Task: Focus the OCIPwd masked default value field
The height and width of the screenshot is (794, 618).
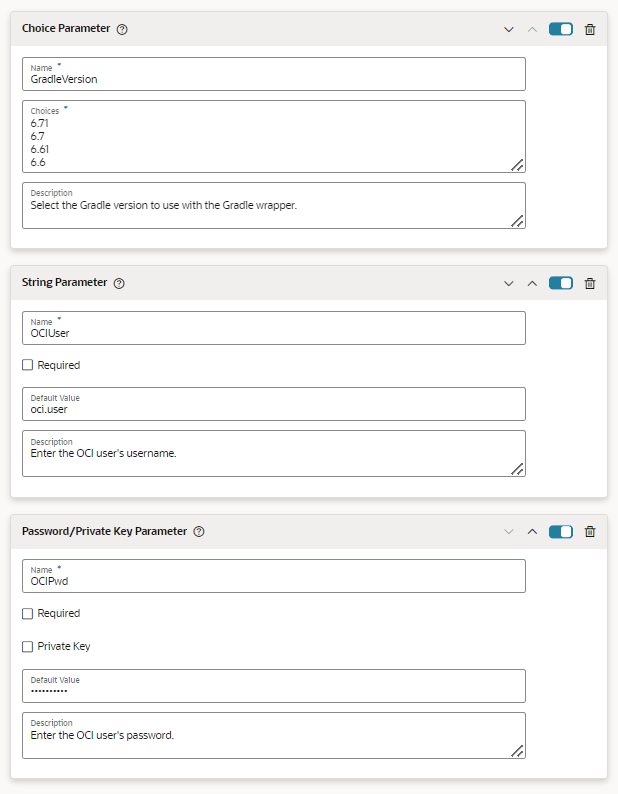Action: (273, 690)
